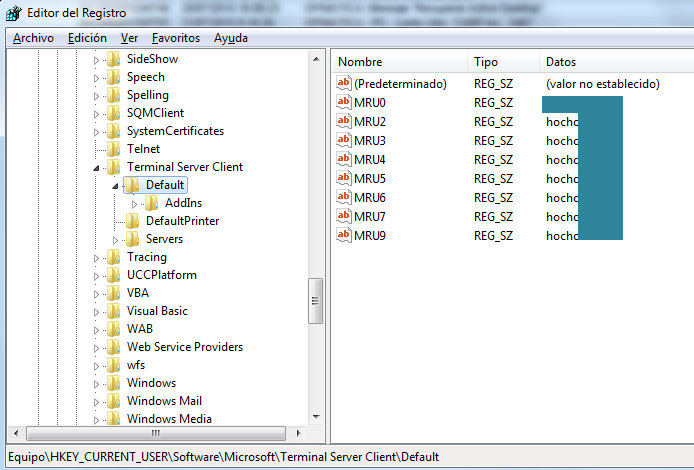Click the tree horizontal scroll left arrow
This screenshot has height=470, width=694.
(x=16, y=433)
